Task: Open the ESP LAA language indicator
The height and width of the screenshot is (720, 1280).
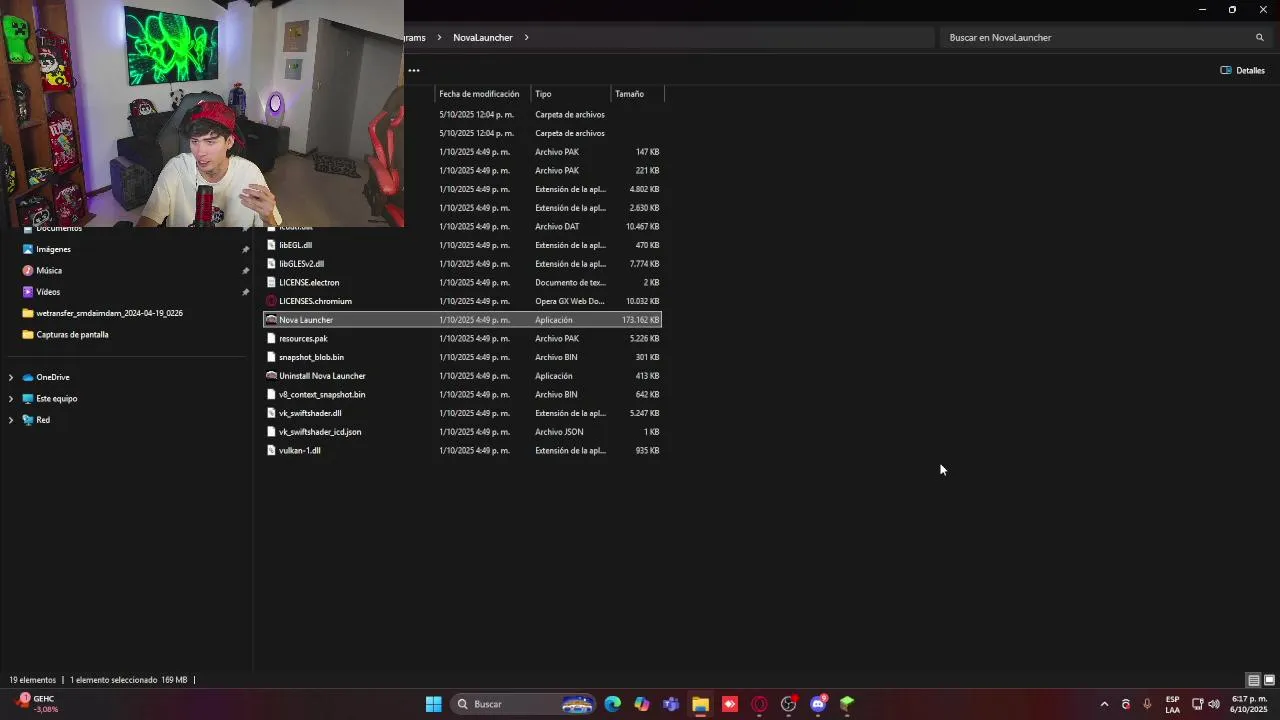Action: 1172,704
